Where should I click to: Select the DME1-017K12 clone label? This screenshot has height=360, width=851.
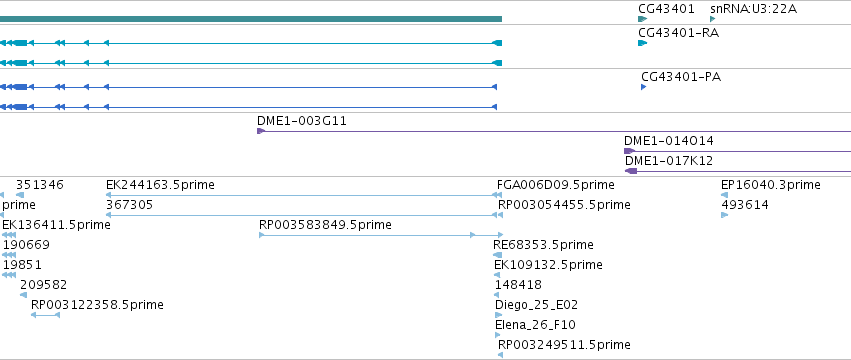pyautogui.click(x=669, y=161)
